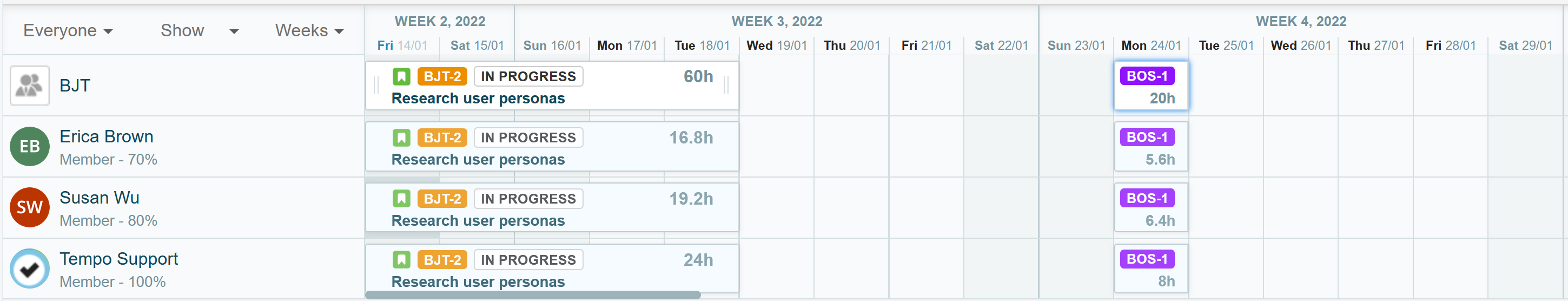Click the right resize handle of BJT's 60h plan
Image resolution: width=1568 pixels, height=301 pixels.
(726, 86)
